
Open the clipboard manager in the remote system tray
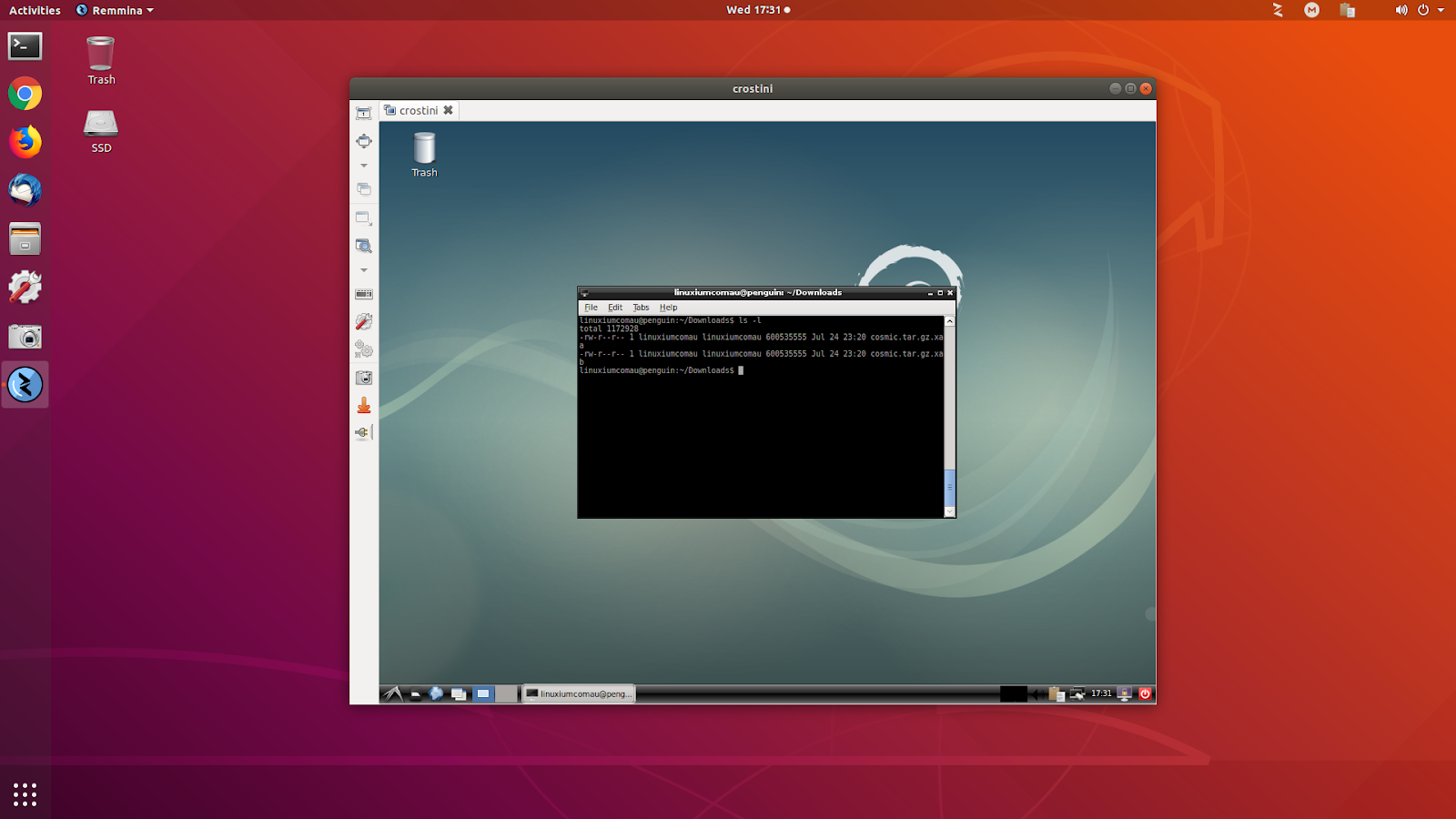1057,693
